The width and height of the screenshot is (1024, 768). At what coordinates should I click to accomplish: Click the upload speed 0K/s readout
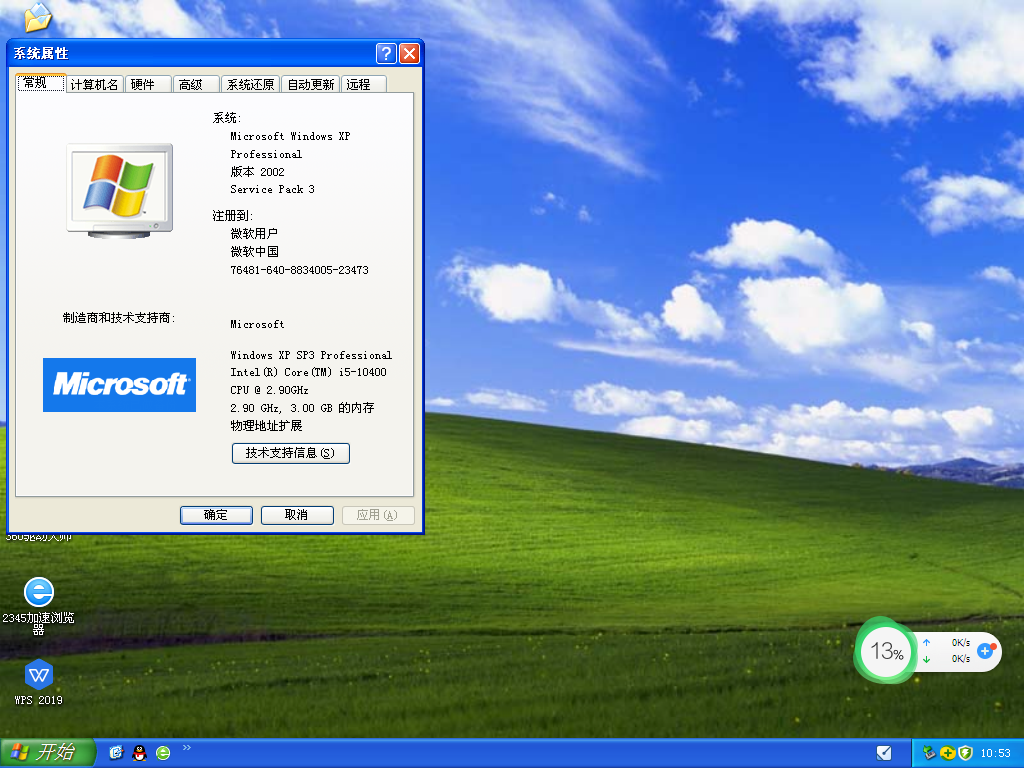coord(961,643)
